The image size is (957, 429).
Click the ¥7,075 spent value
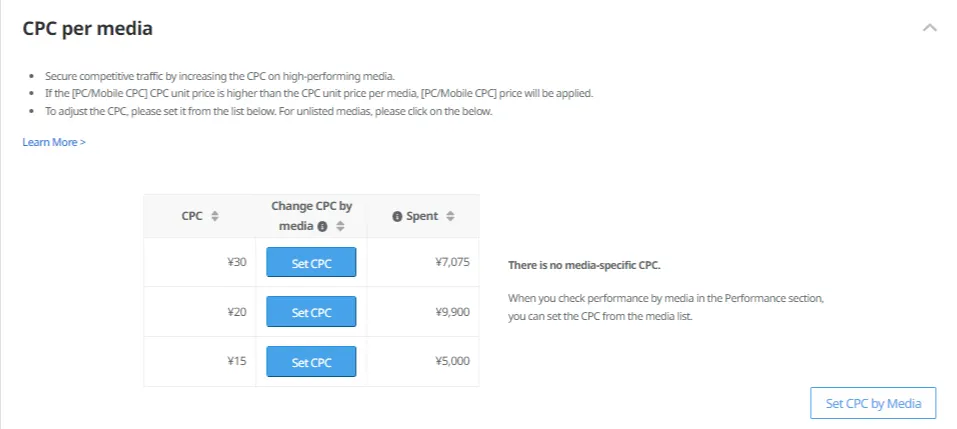452,263
